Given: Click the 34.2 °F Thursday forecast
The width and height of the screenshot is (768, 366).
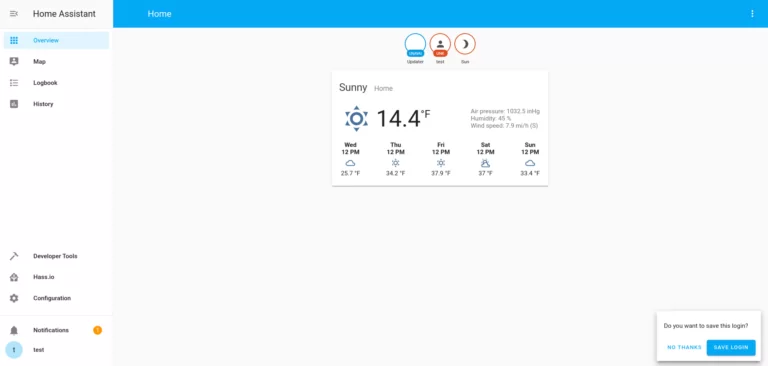Looking at the screenshot, I should 396,173.
